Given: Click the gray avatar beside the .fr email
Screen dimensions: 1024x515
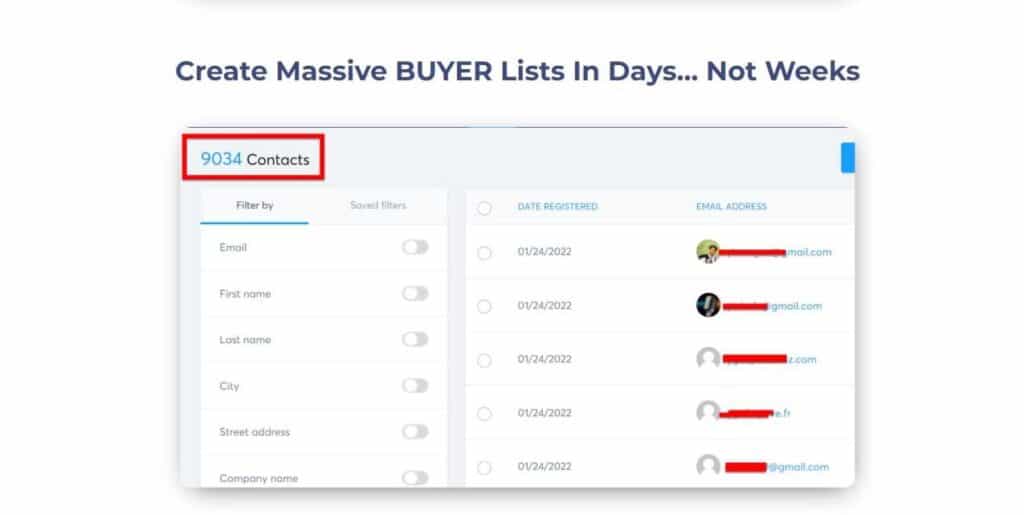Looking at the screenshot, I should [708, 412].
